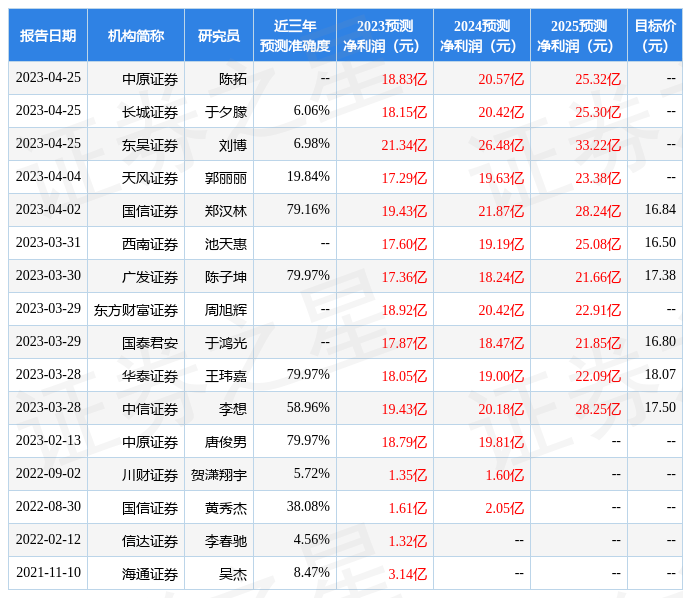Click the 国泰君安 institution name
Viewport: 683px width, 598px height.
pos(150,343)
